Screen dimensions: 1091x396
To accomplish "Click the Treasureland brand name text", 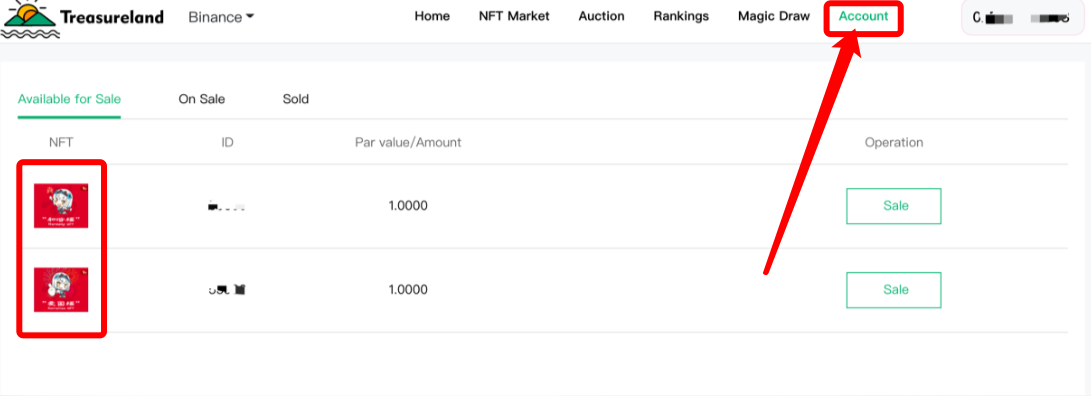I will (x=112, y=17).
